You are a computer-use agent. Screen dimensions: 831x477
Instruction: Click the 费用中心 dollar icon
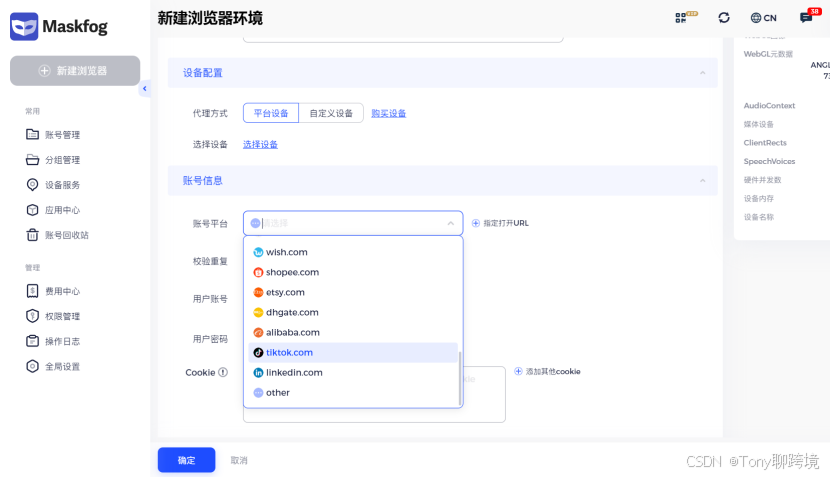32,290
